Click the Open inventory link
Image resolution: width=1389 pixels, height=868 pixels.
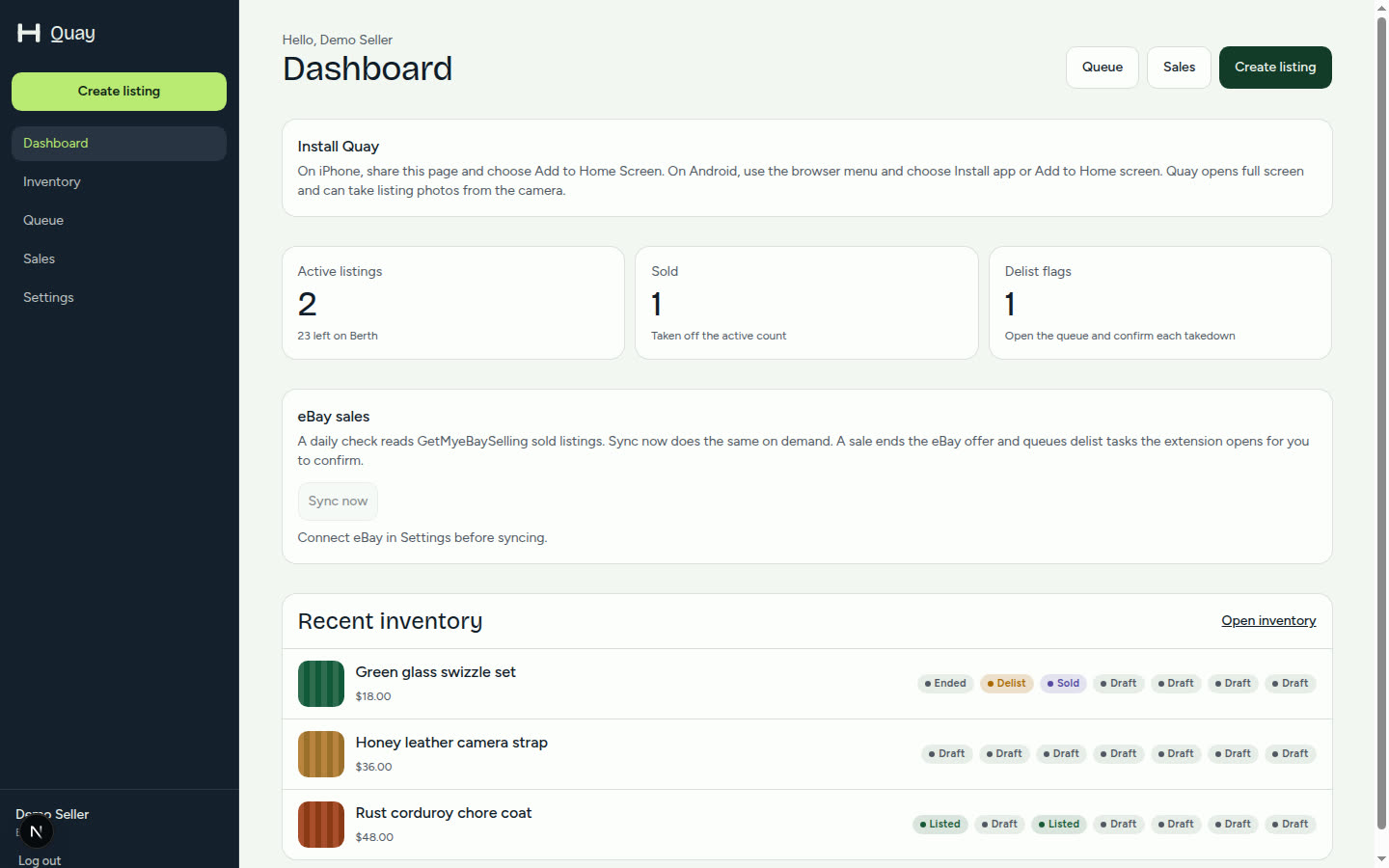click(x=1268, y=621)
